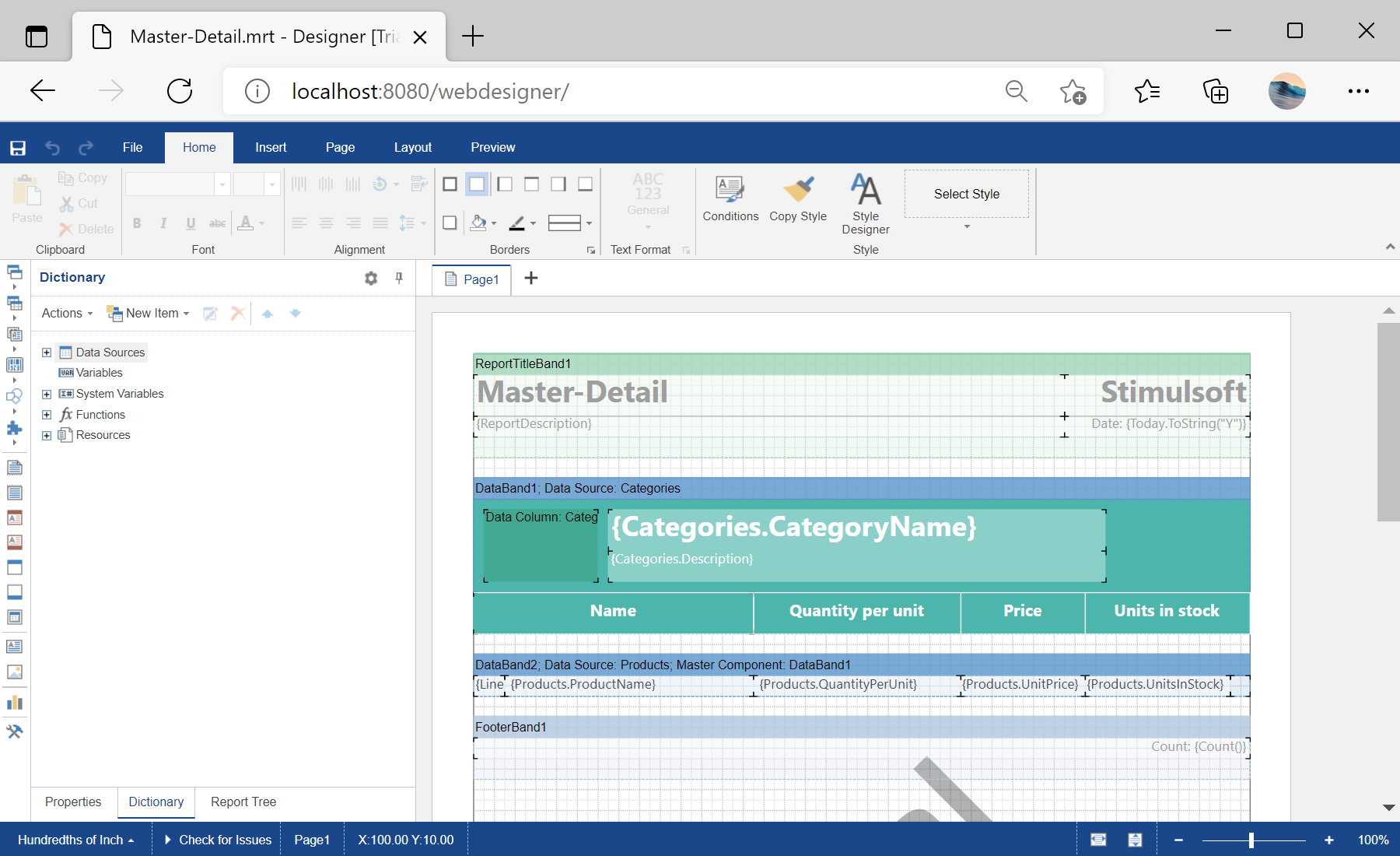
Task: Expand the Resources node
Action: tap(47, 436)
